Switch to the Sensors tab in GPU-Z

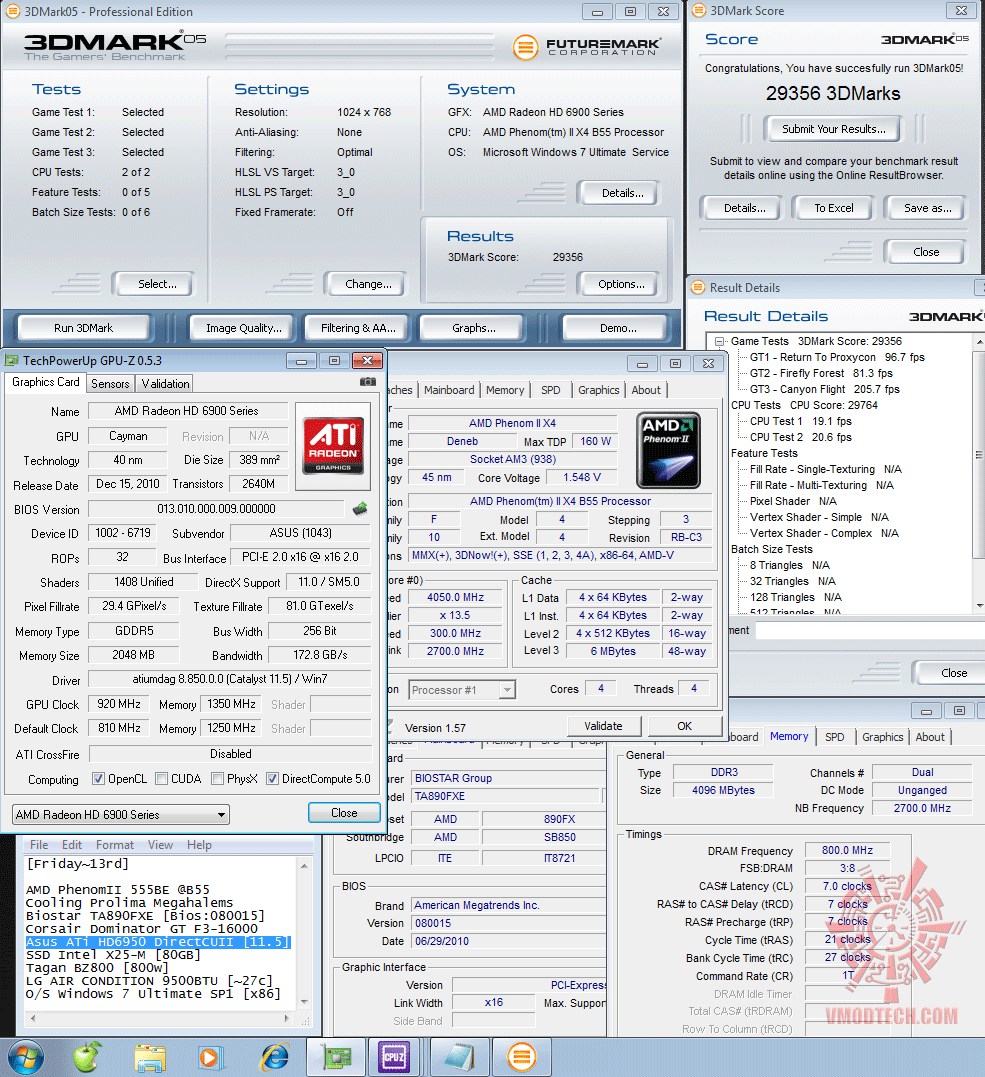(110, 384)
